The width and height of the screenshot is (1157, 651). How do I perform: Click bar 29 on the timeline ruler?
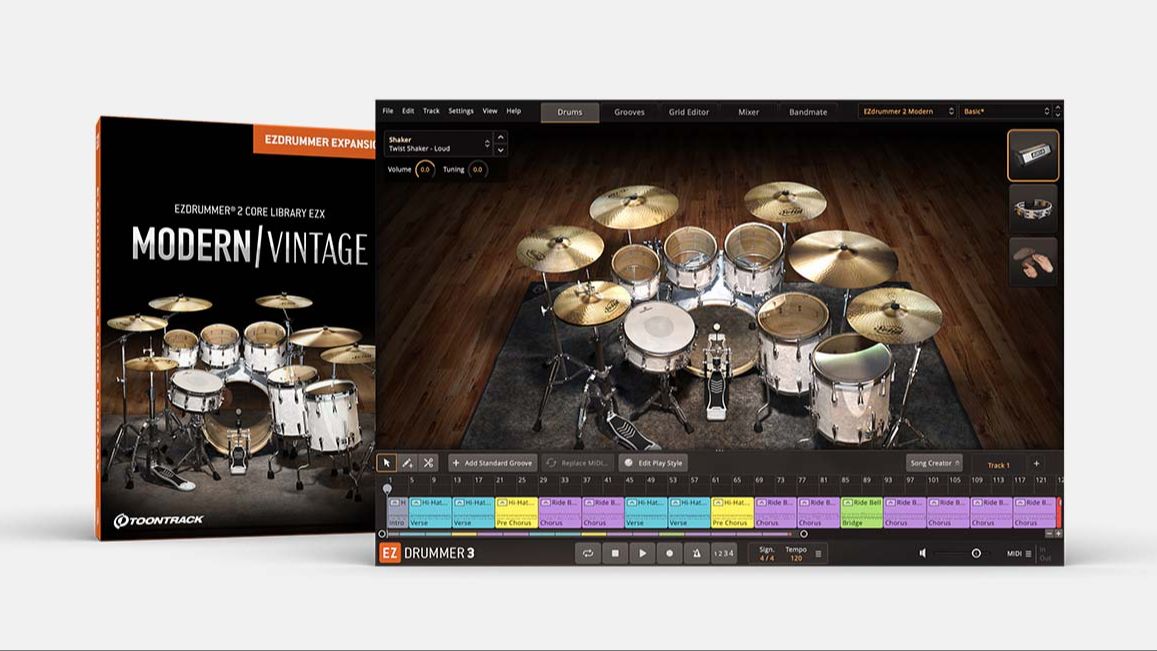coord(543,480)
